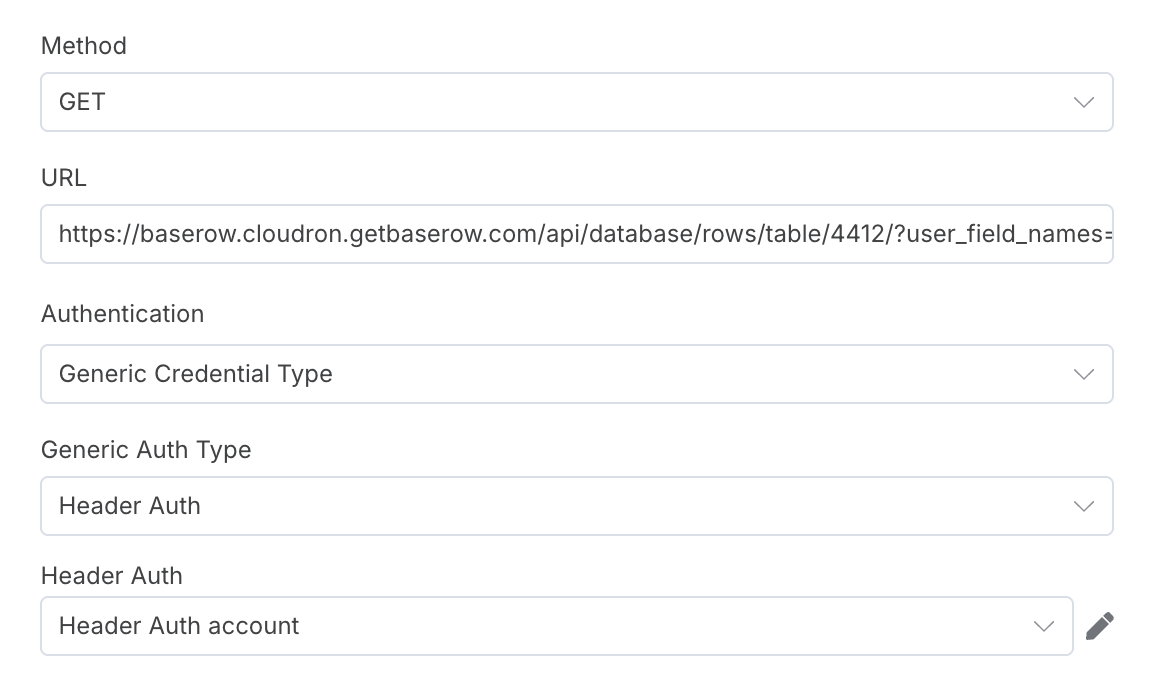Click the Header Auth label above credential selector
The image size is (1150, 684).
[111, 575]
